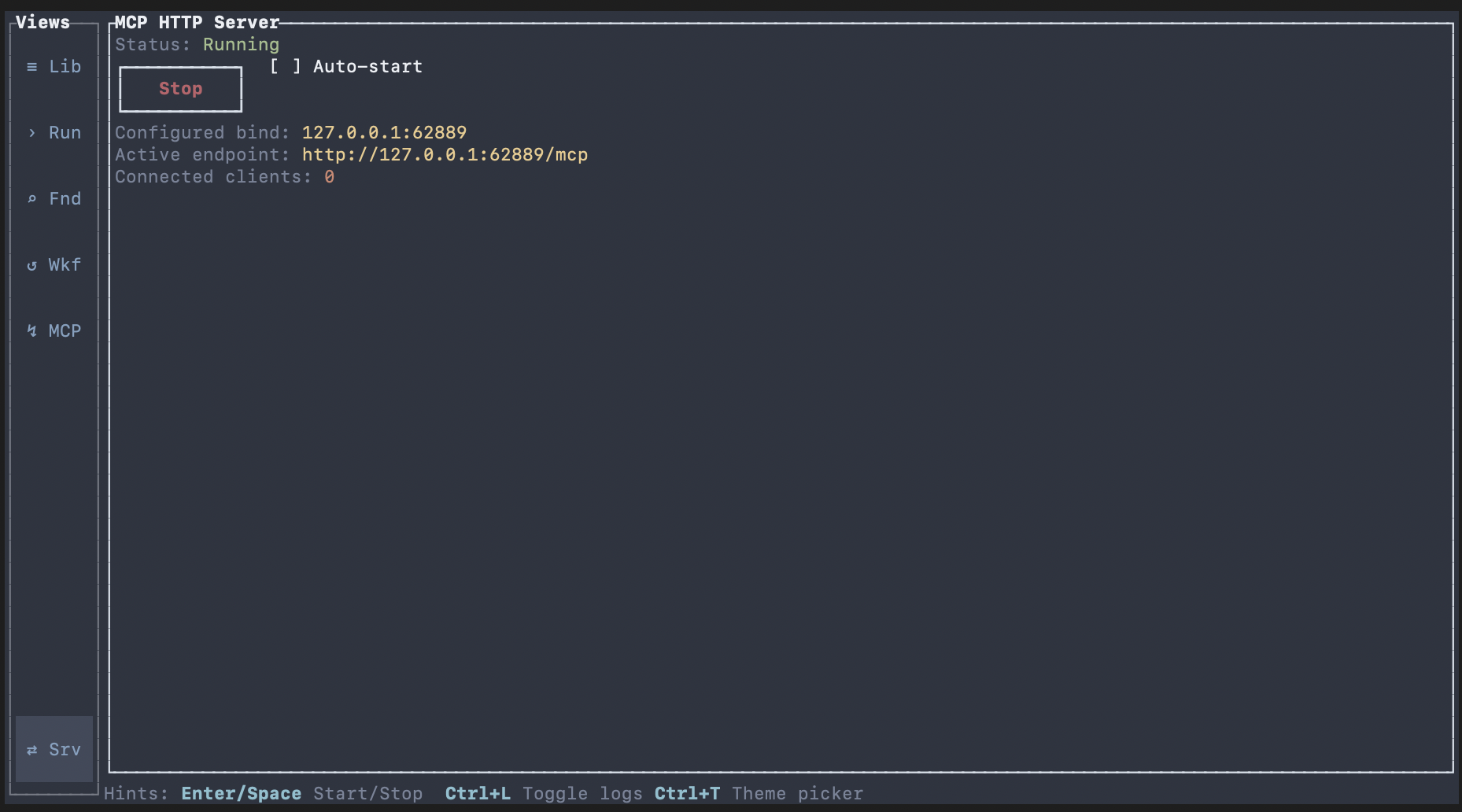Click the magnifier glyph beside Fnd
The image size is (1462, 812).
coord(31,198)
